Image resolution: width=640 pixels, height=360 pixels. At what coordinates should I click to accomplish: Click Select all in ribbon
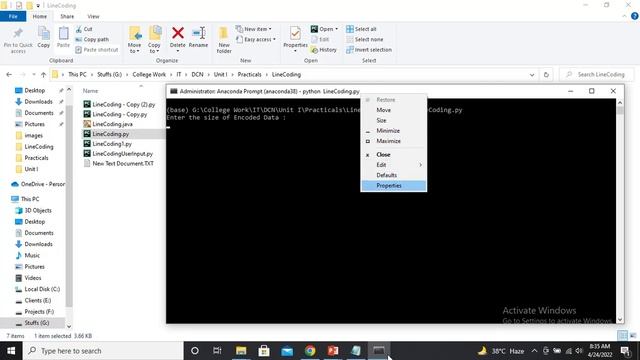pyautogui.click(x=361, y=29)
